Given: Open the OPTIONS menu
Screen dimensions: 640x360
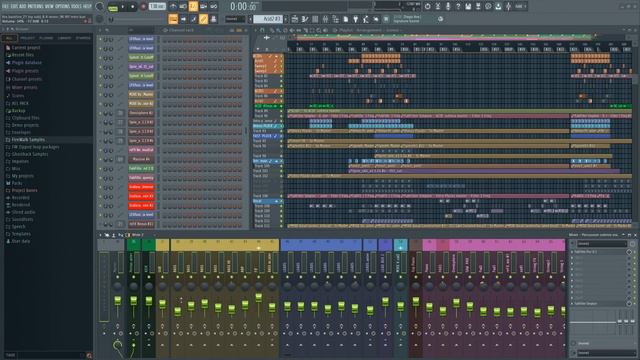Looking at the screenshot, I should [62, 7].
